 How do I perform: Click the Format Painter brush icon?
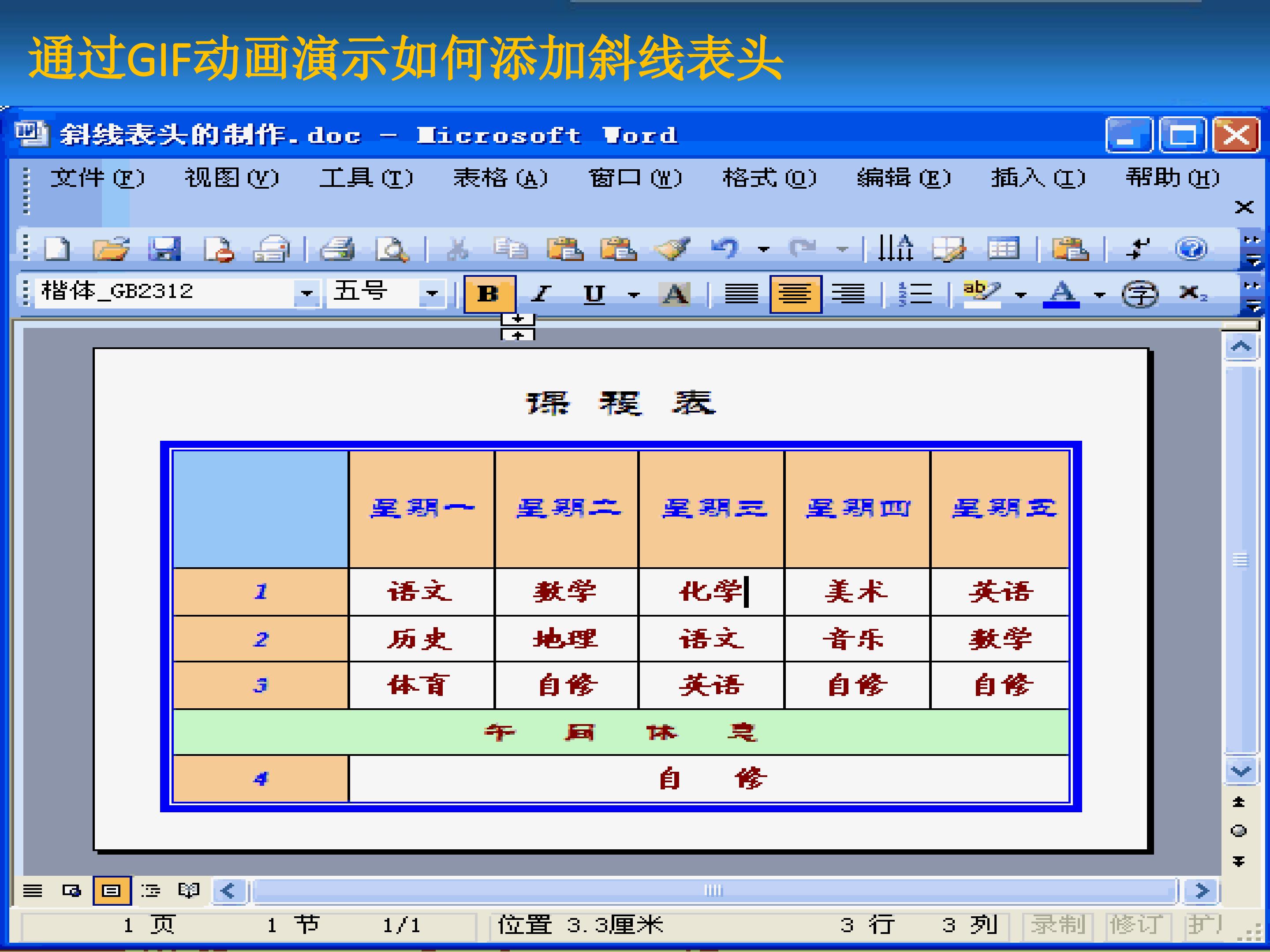click(672, 249)
